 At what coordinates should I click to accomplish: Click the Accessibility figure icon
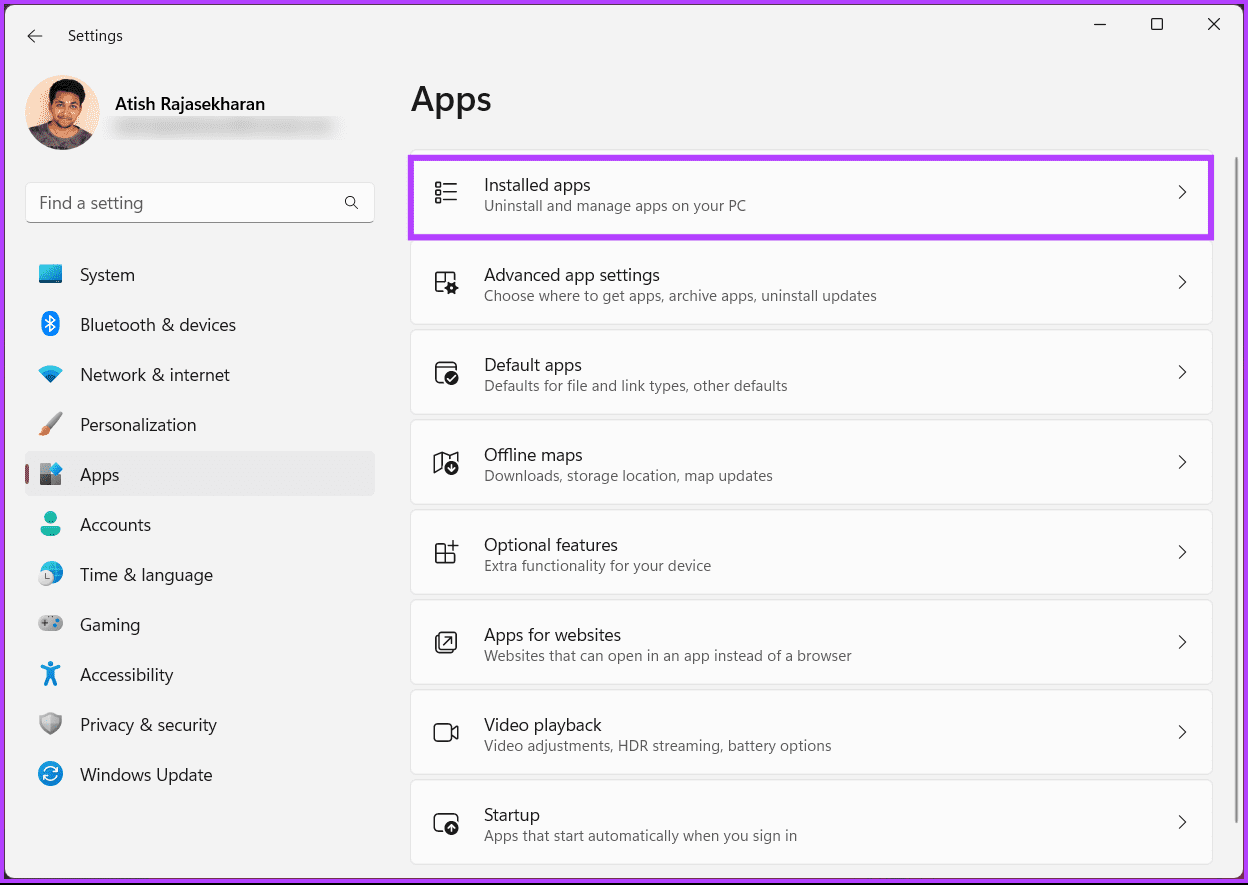[51, 674]
